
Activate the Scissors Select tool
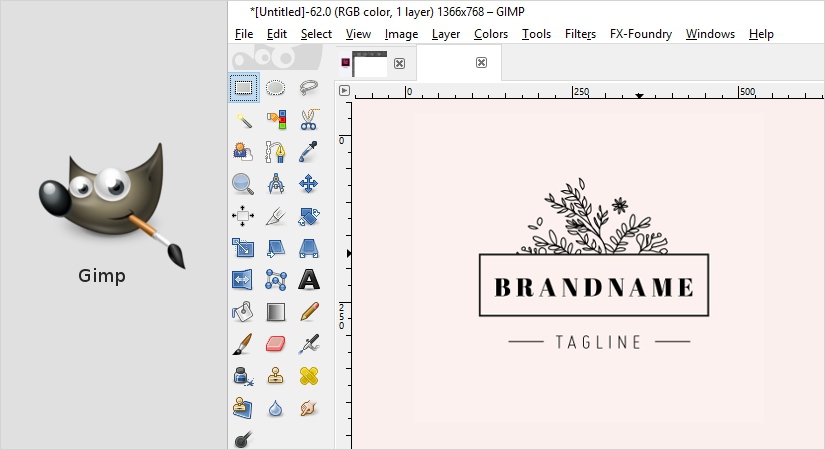click(309, 120)
